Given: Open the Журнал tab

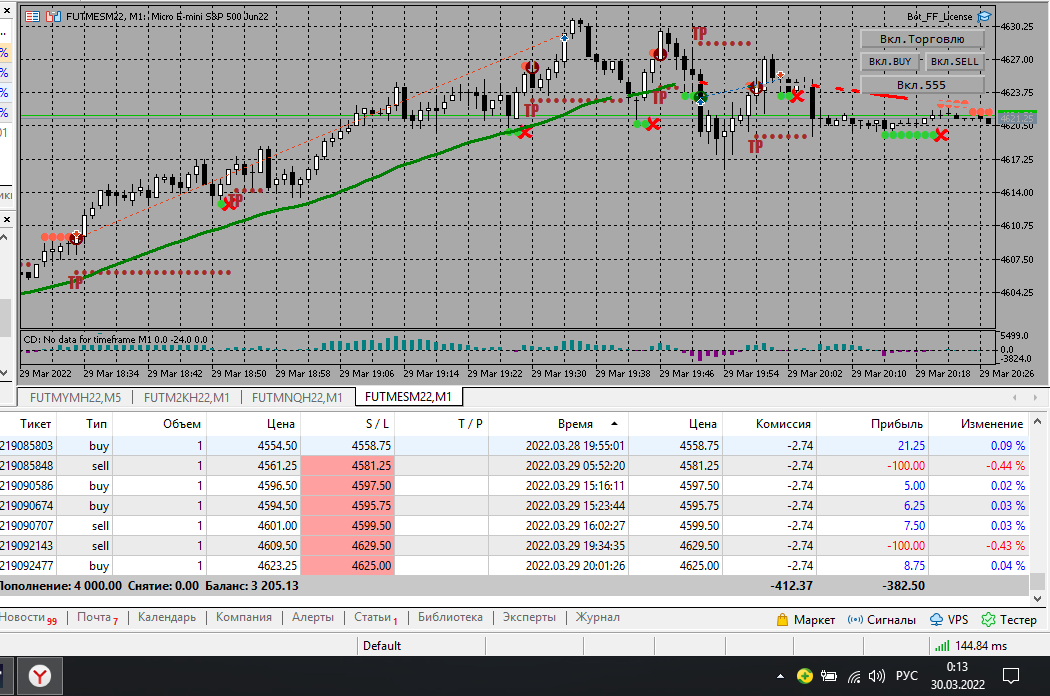Looking at the screenshot, I should point(597,618).
